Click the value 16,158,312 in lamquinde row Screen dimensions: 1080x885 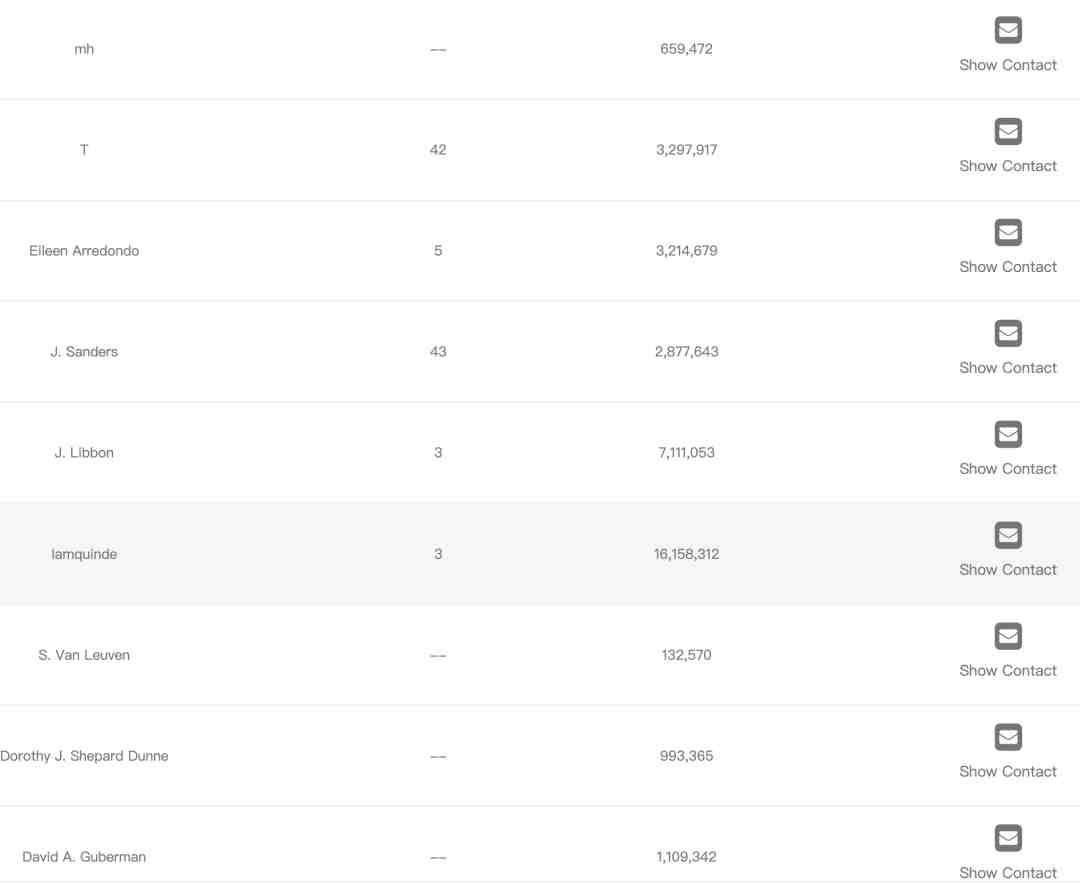(686, 554)
